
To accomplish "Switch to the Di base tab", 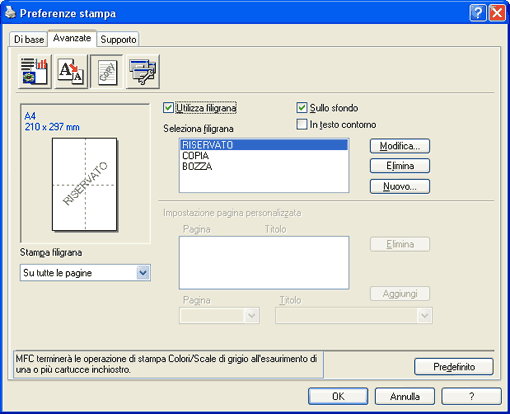I will [29, 39].
